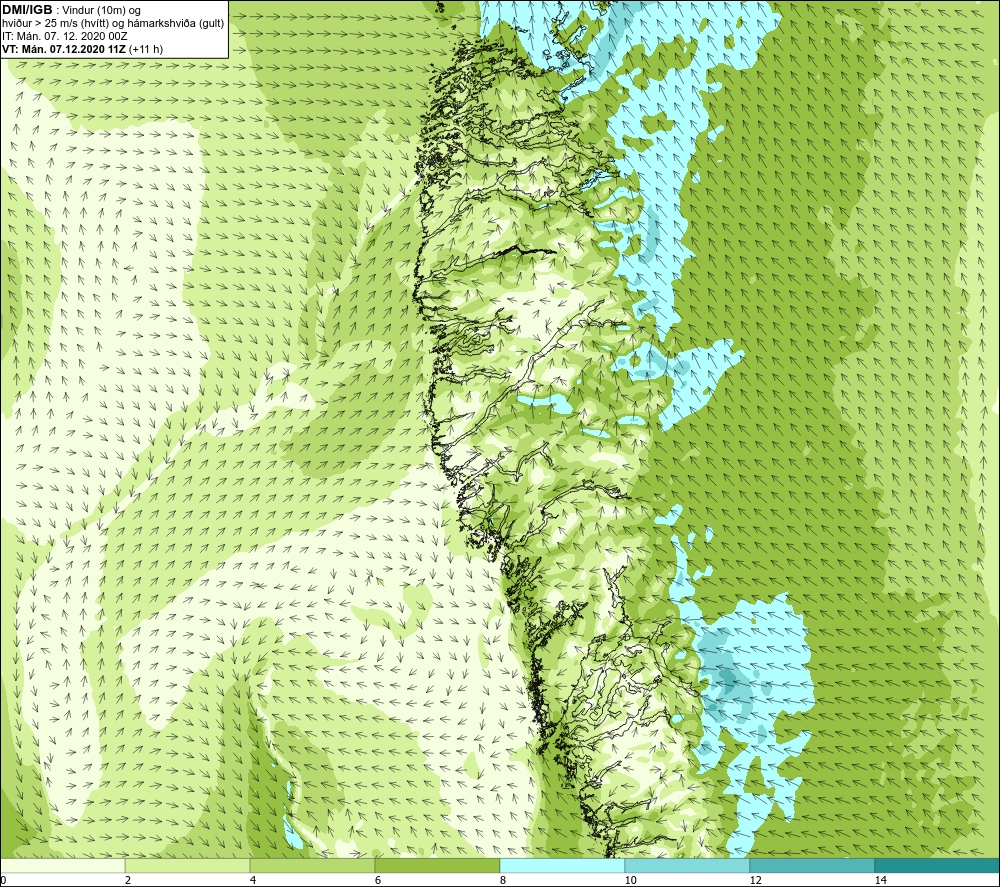1000x887 pixels.
Task: Click the legend value "8"
Action: (x=503, y=880)
